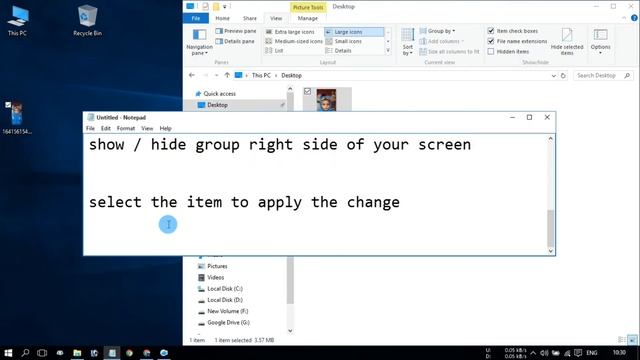This screenshot has width=640, height=360.
Task: Open Videos in the navigation pane
Action: pos(215,278)
